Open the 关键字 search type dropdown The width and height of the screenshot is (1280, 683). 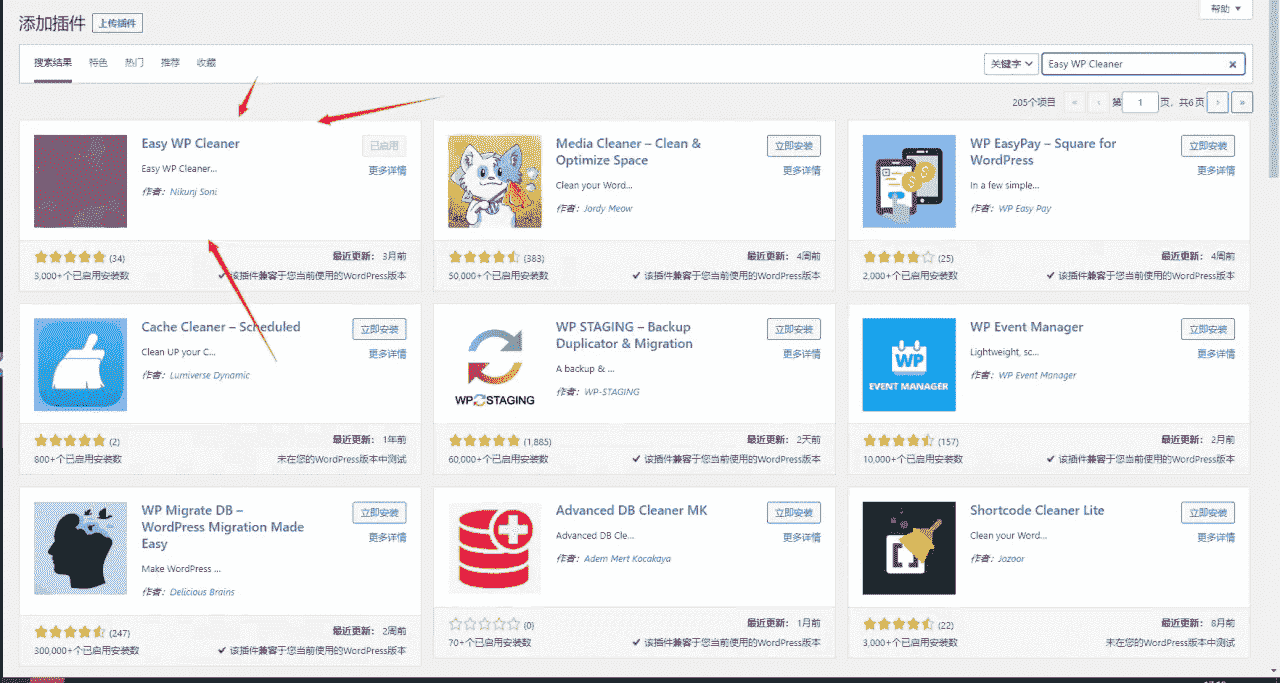tap(1010, 64)
